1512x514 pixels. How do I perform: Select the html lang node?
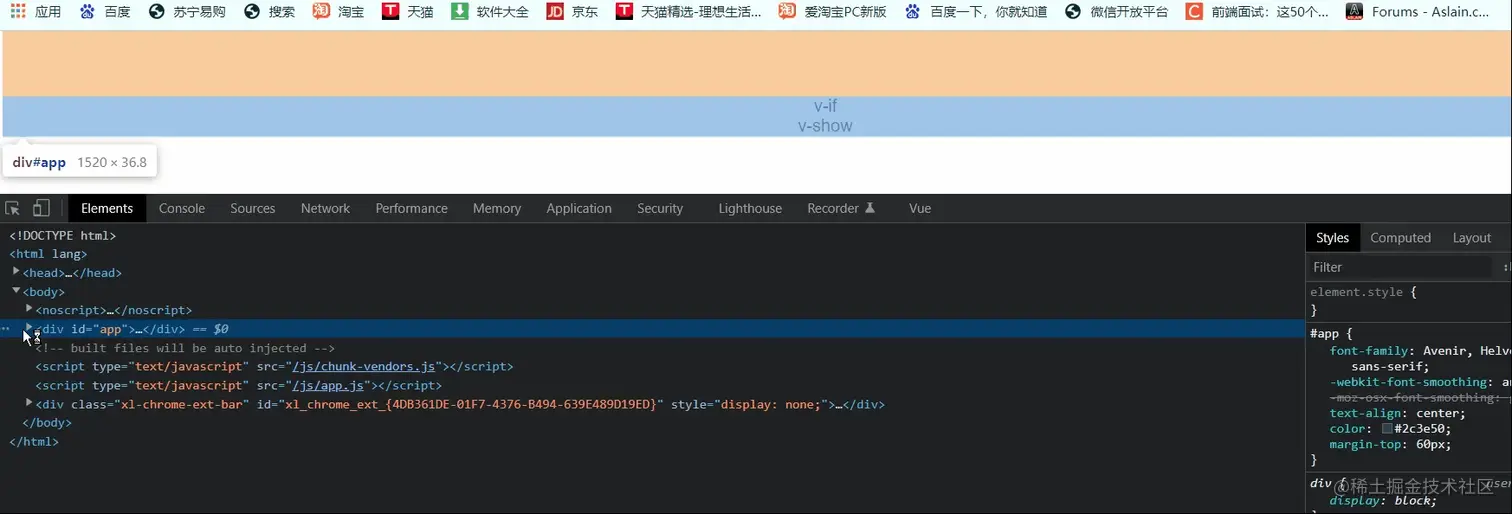point(48,254)
